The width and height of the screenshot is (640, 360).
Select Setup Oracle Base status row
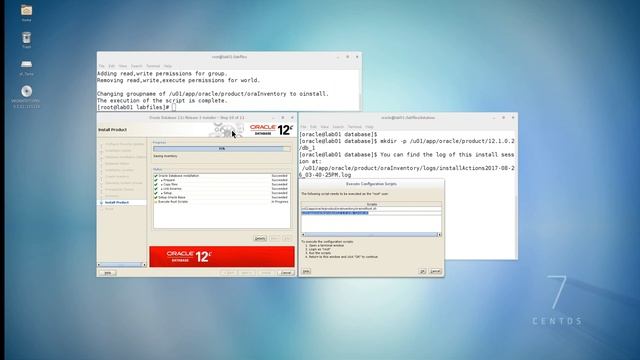pos(222,198)
